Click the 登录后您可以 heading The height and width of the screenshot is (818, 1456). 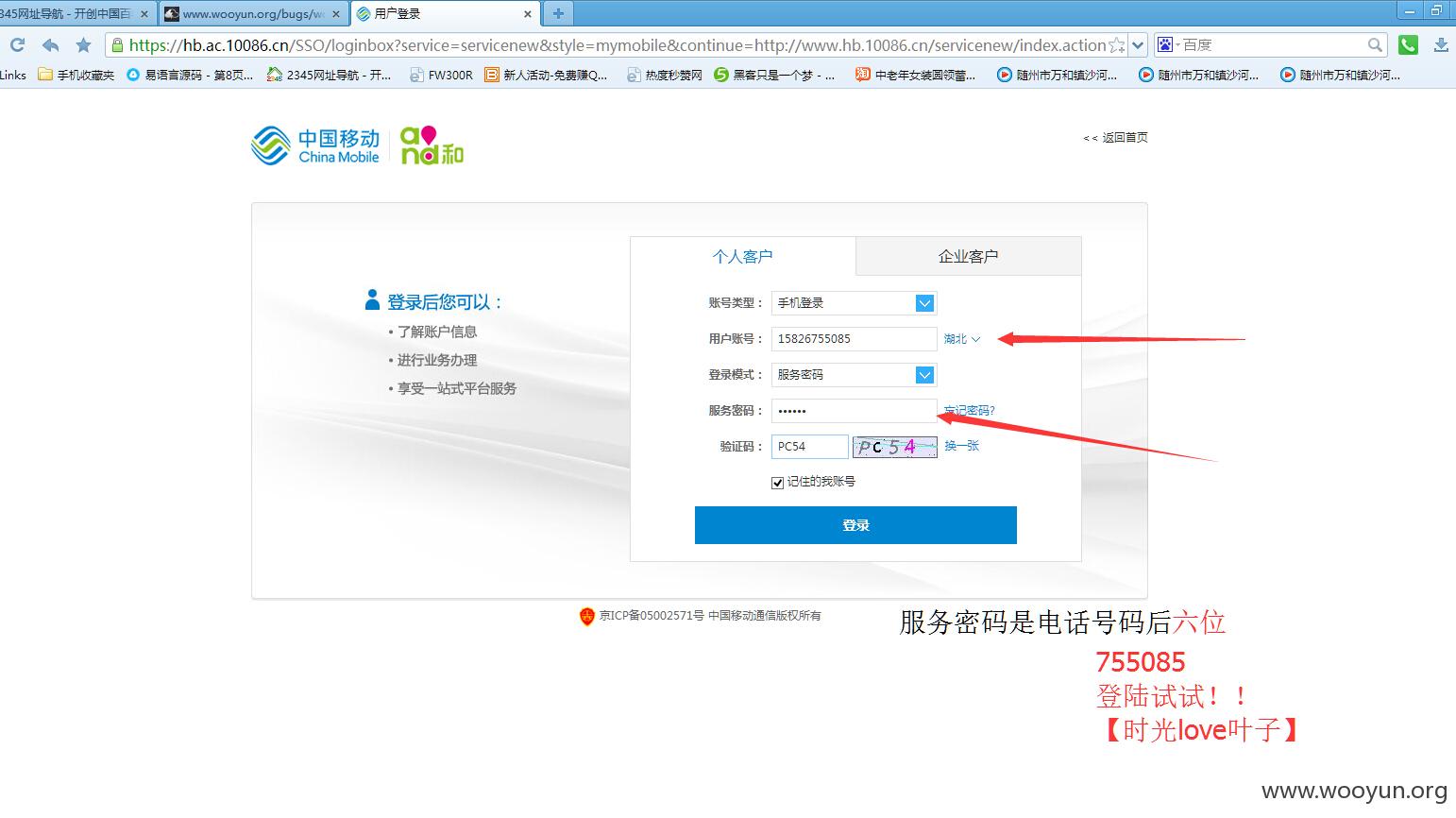click(445, 302)
